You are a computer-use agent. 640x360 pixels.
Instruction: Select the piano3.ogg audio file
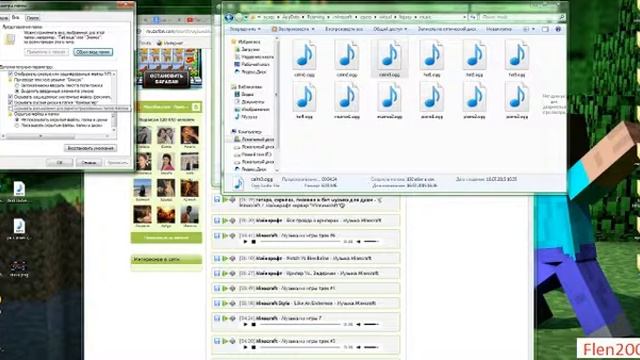click(517, 100)
